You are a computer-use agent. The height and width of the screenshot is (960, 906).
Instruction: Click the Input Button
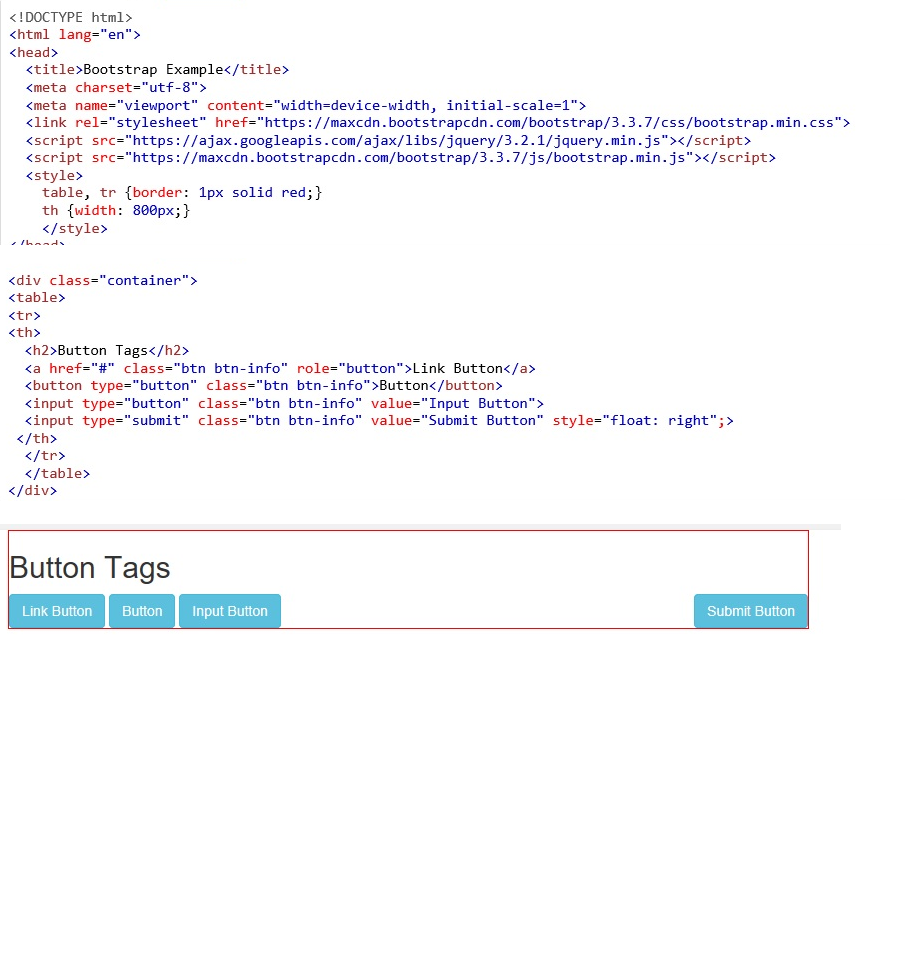[x=230, y=611]
